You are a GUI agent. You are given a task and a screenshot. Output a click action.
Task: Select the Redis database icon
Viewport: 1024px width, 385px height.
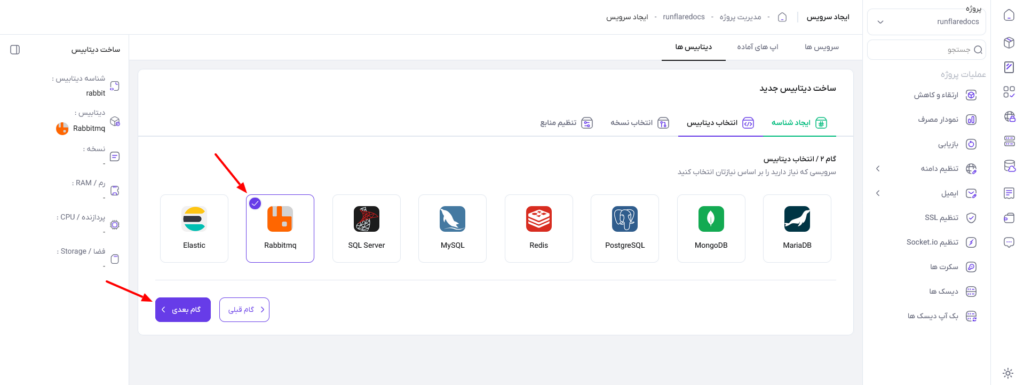click(539, 219)
